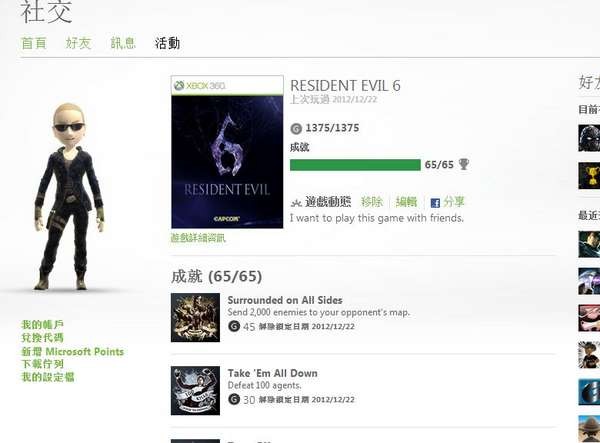Click the Facebook share icon
This screenshot has width=600, height=443.
[x=435, y=203]
